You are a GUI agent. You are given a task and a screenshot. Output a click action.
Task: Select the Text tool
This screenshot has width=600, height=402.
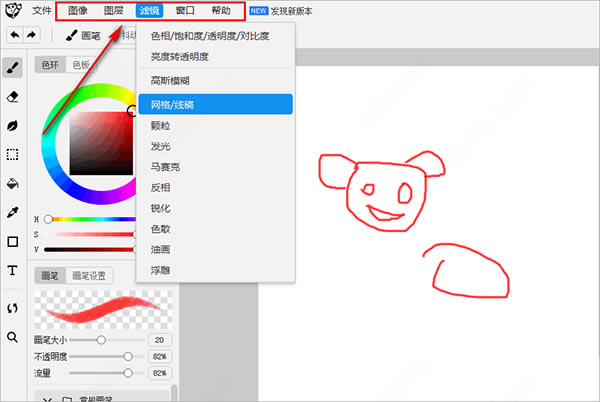click(x=13, y=271)
